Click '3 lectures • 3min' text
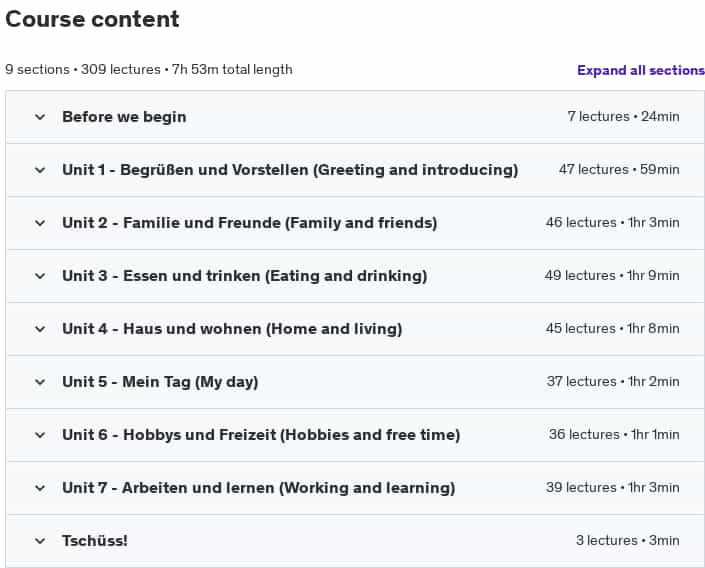 coord(628,540)
